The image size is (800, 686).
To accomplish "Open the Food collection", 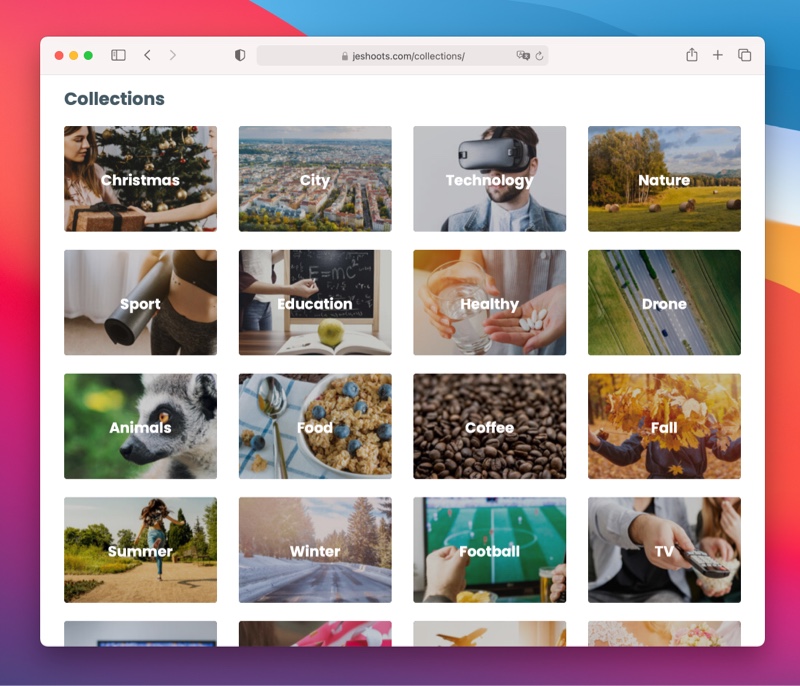I will pyautogui.click(x=315, y=426).
